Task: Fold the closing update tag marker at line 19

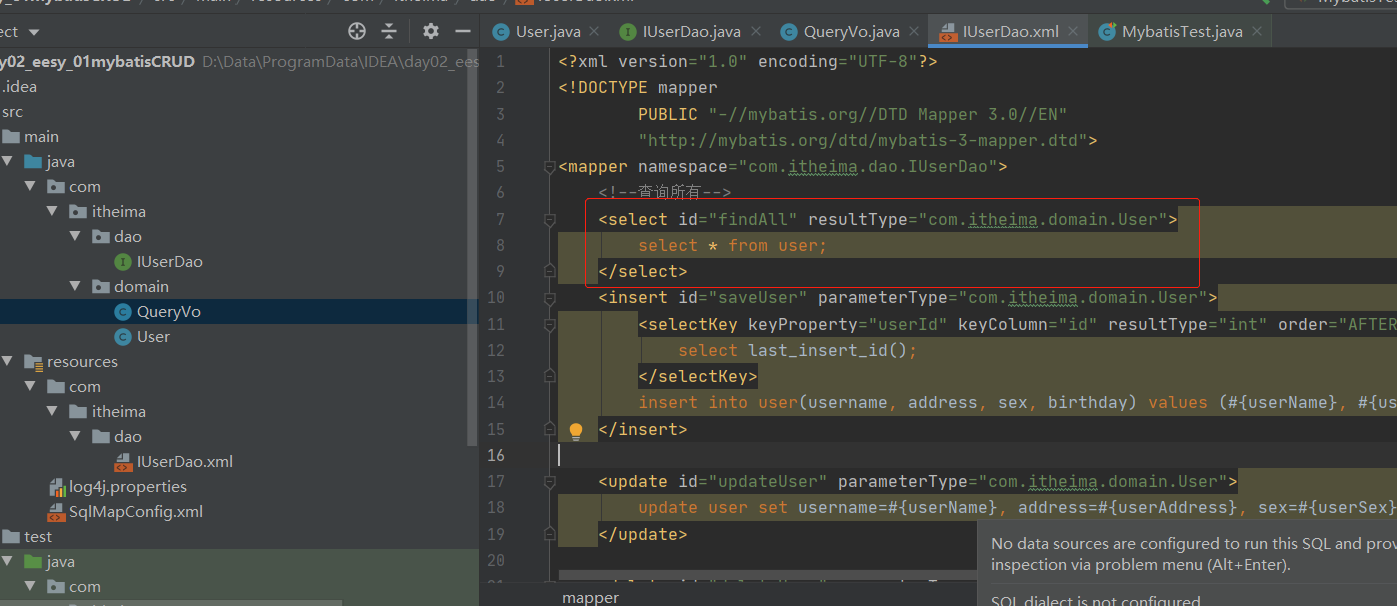Action: pos(549,534)
